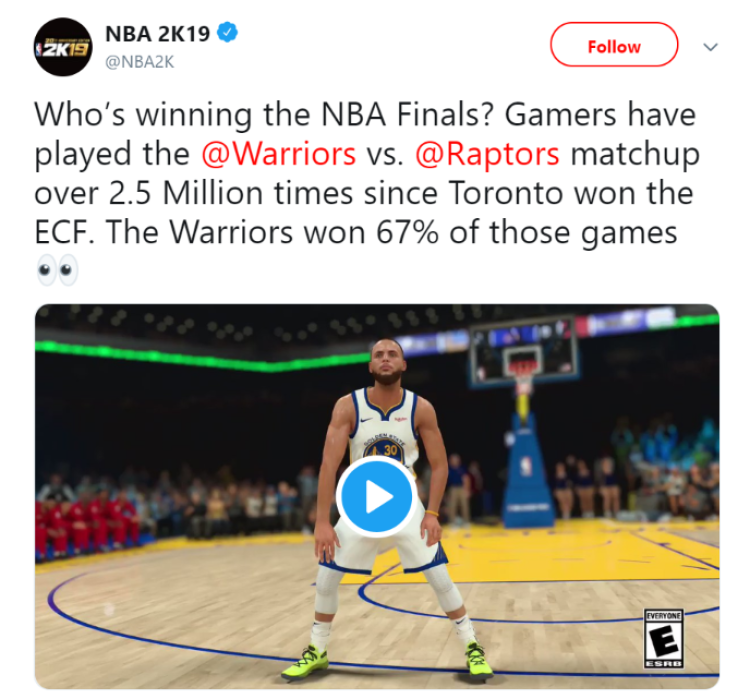Open the @NBA2K handle profile
750x699 pixels.
(x=140, y=62)
